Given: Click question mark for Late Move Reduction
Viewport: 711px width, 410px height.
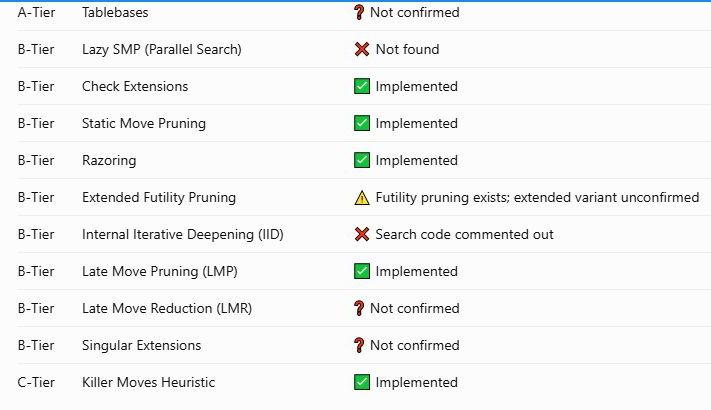Looking at the screenshot, I should [x=359, y=308].
